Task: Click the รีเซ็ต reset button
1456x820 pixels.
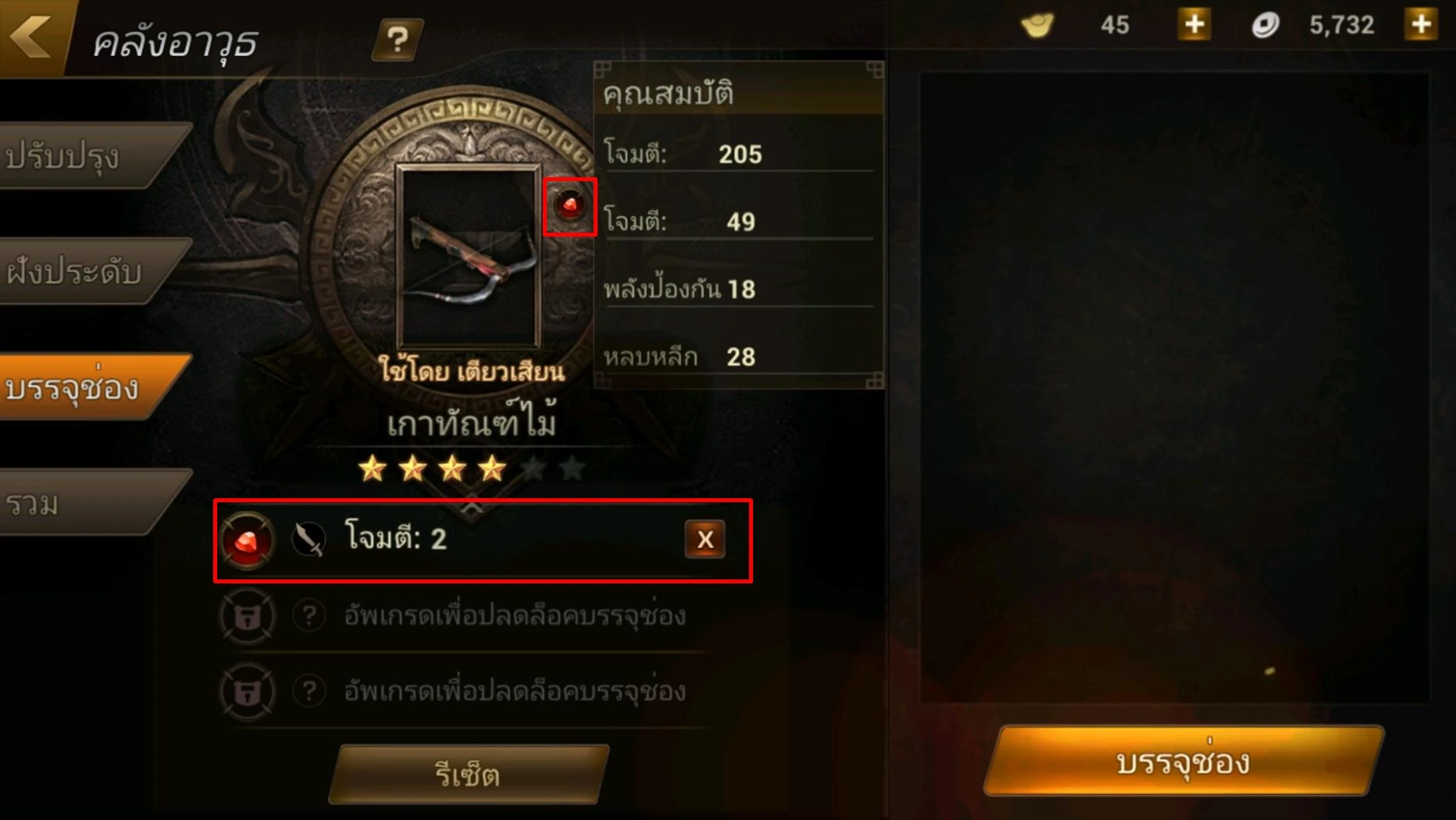Action: tap(469, 774)
